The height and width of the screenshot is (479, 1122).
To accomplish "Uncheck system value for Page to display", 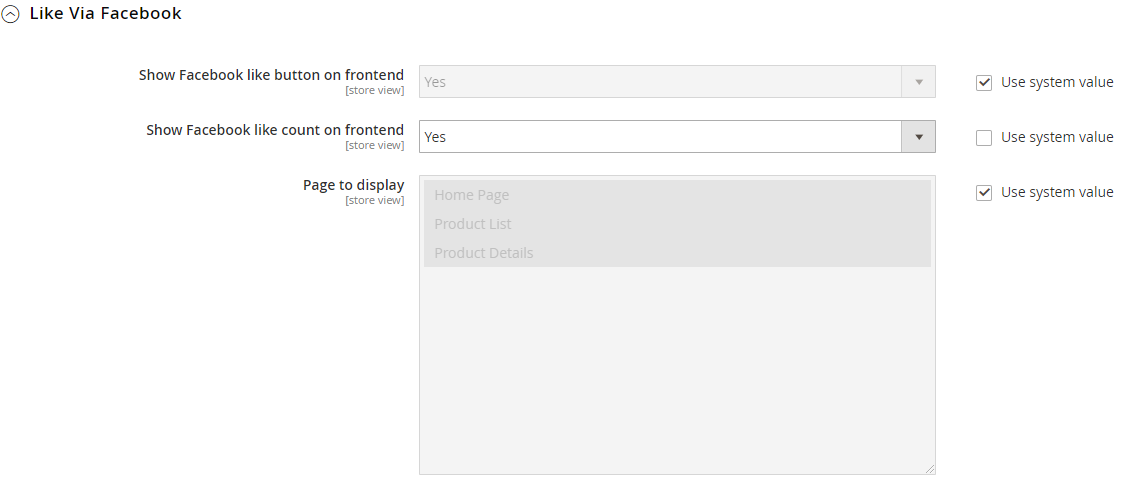I will tap(984, 193).
